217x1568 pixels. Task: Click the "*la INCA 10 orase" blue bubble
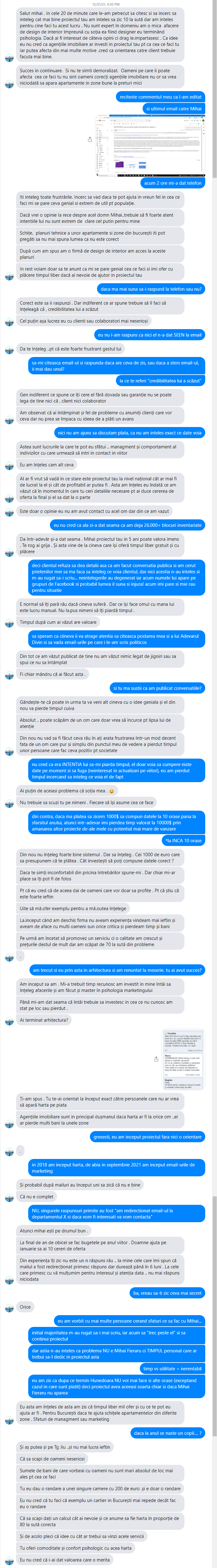pyautogui.click(x=184, y=841)
